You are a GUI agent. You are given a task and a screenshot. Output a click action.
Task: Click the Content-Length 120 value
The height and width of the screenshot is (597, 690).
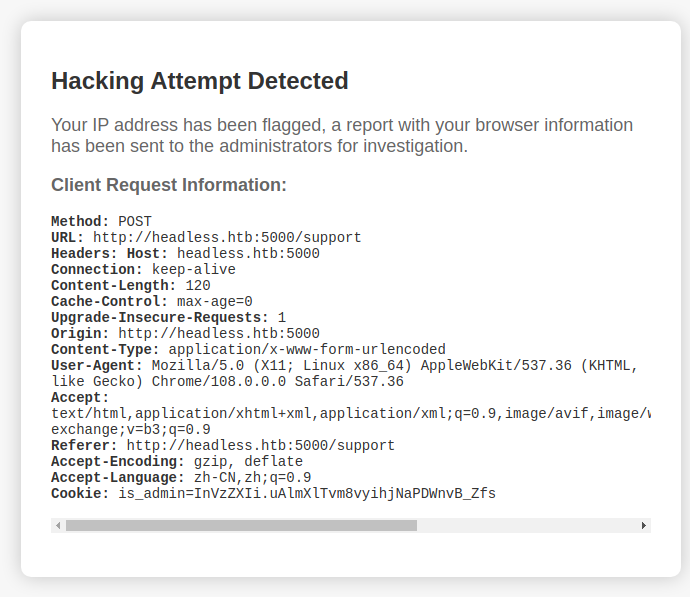pyautogui.click(x=198, y=285)
